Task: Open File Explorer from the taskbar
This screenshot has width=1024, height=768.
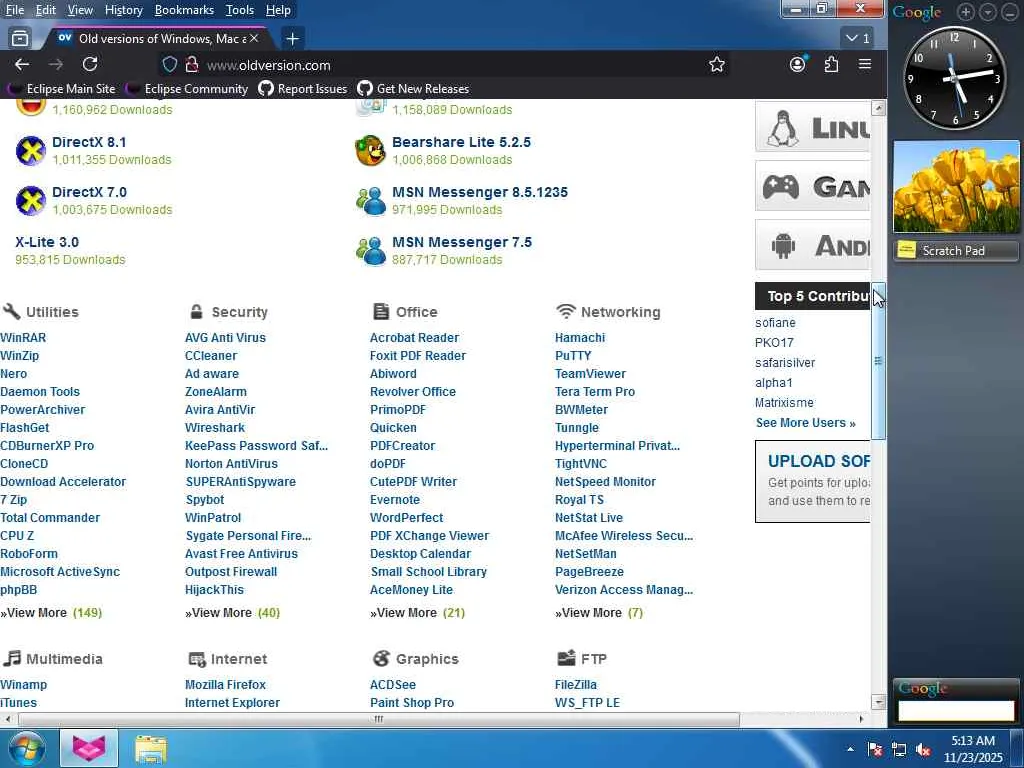Action: (x=151, y=748)
